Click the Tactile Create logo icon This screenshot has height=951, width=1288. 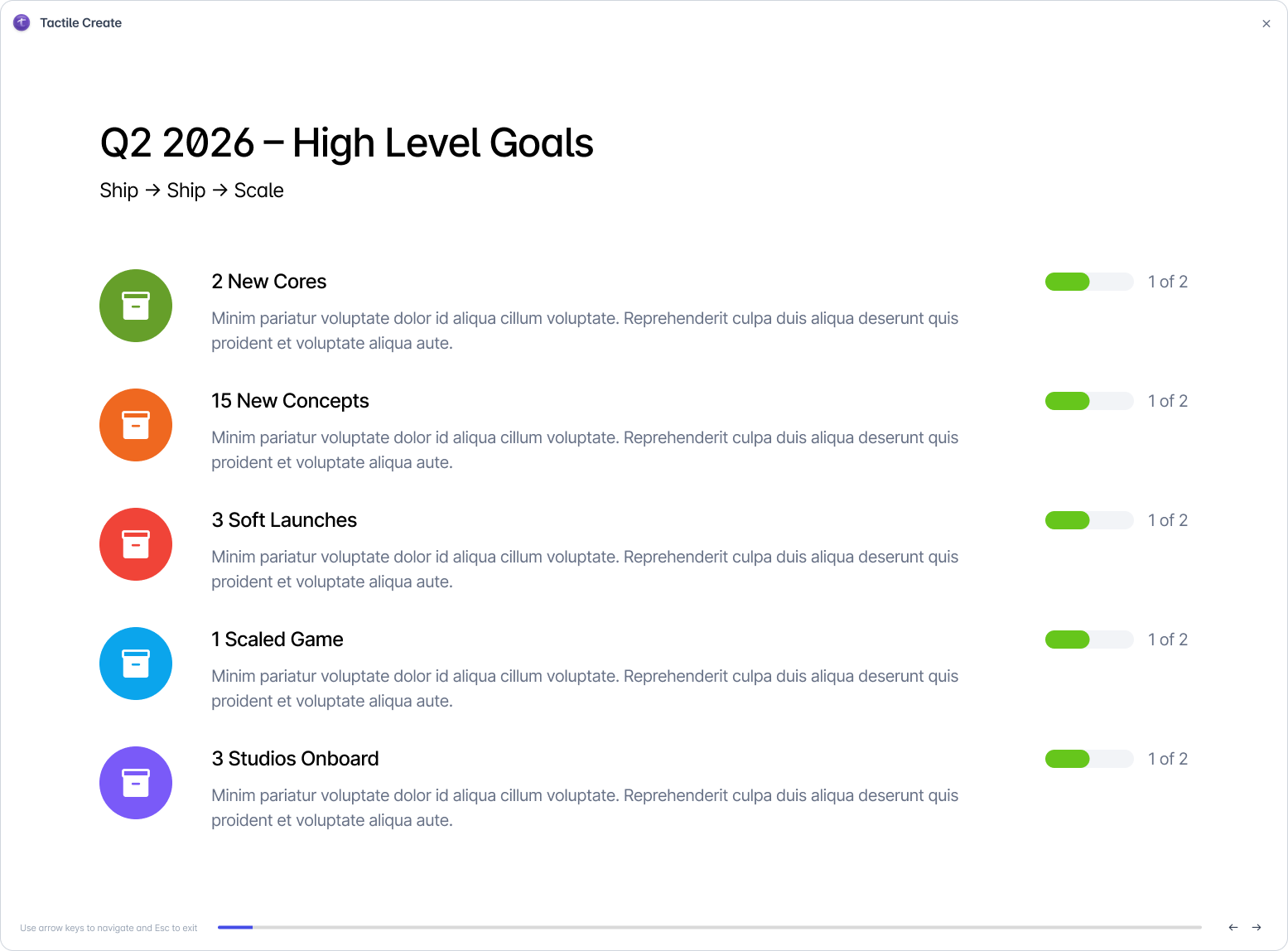point(22,22)
